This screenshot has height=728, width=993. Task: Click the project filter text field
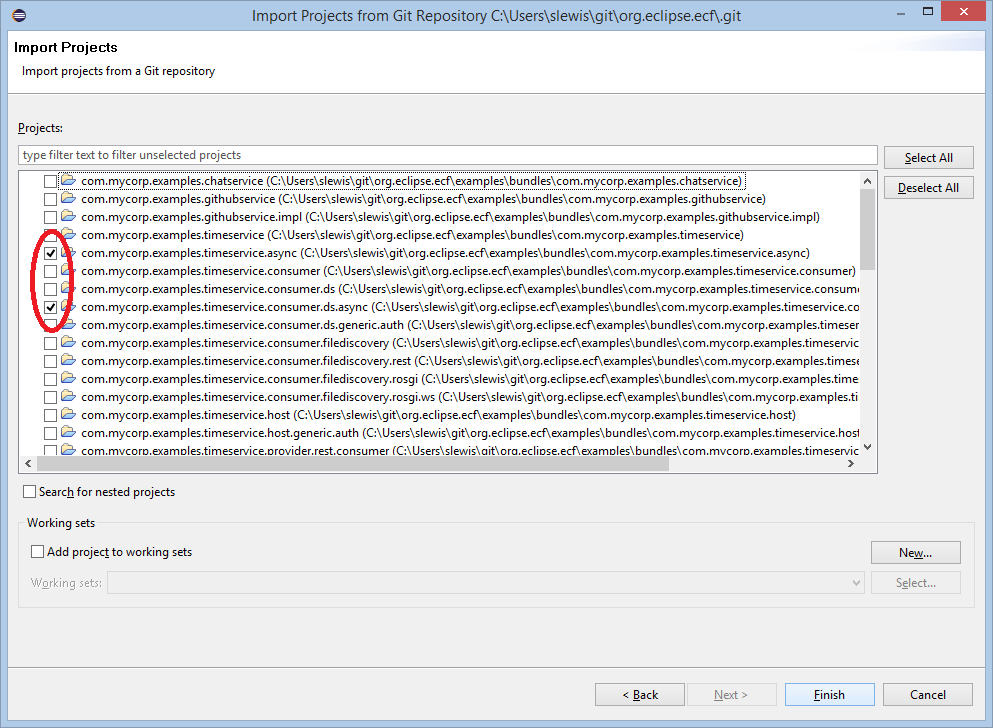tap(448, 155)
